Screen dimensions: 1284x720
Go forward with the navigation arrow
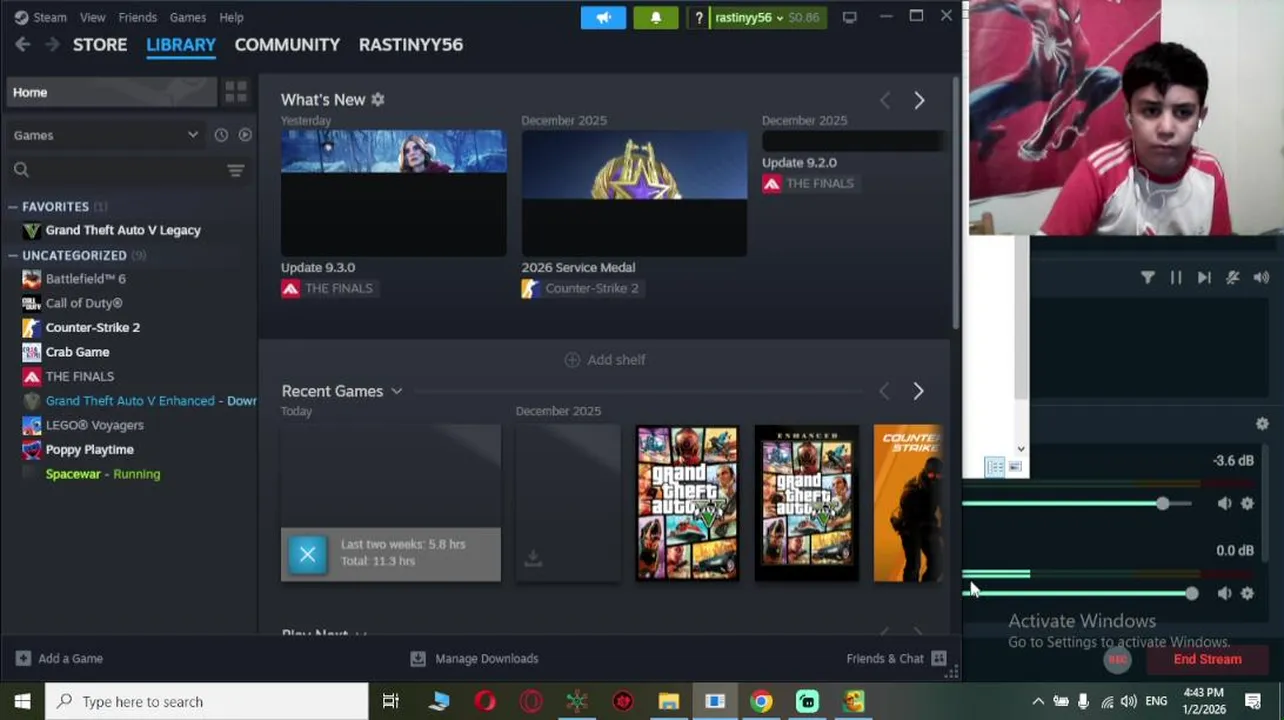coord(52,44)
